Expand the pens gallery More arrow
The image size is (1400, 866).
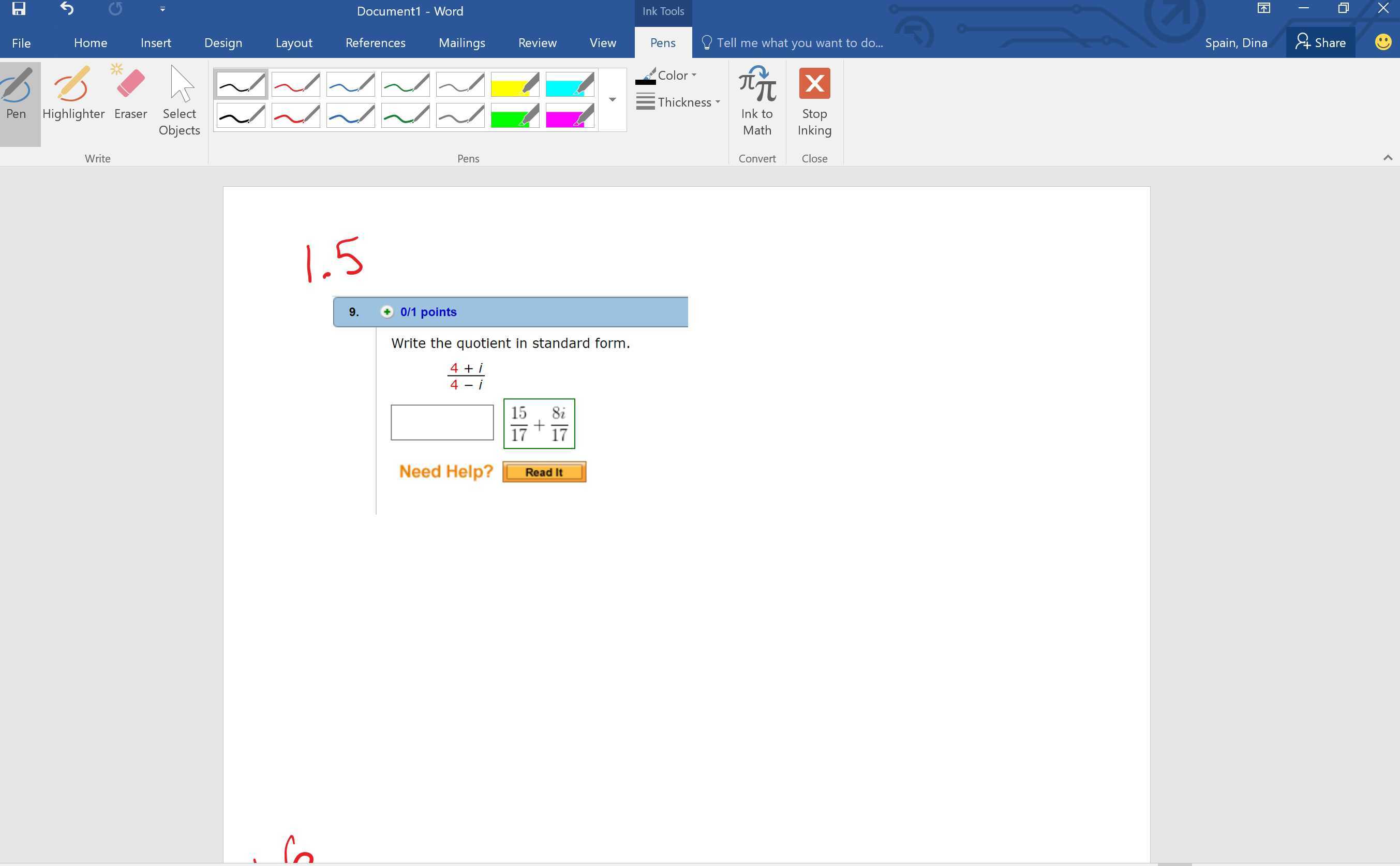point(612,100)
